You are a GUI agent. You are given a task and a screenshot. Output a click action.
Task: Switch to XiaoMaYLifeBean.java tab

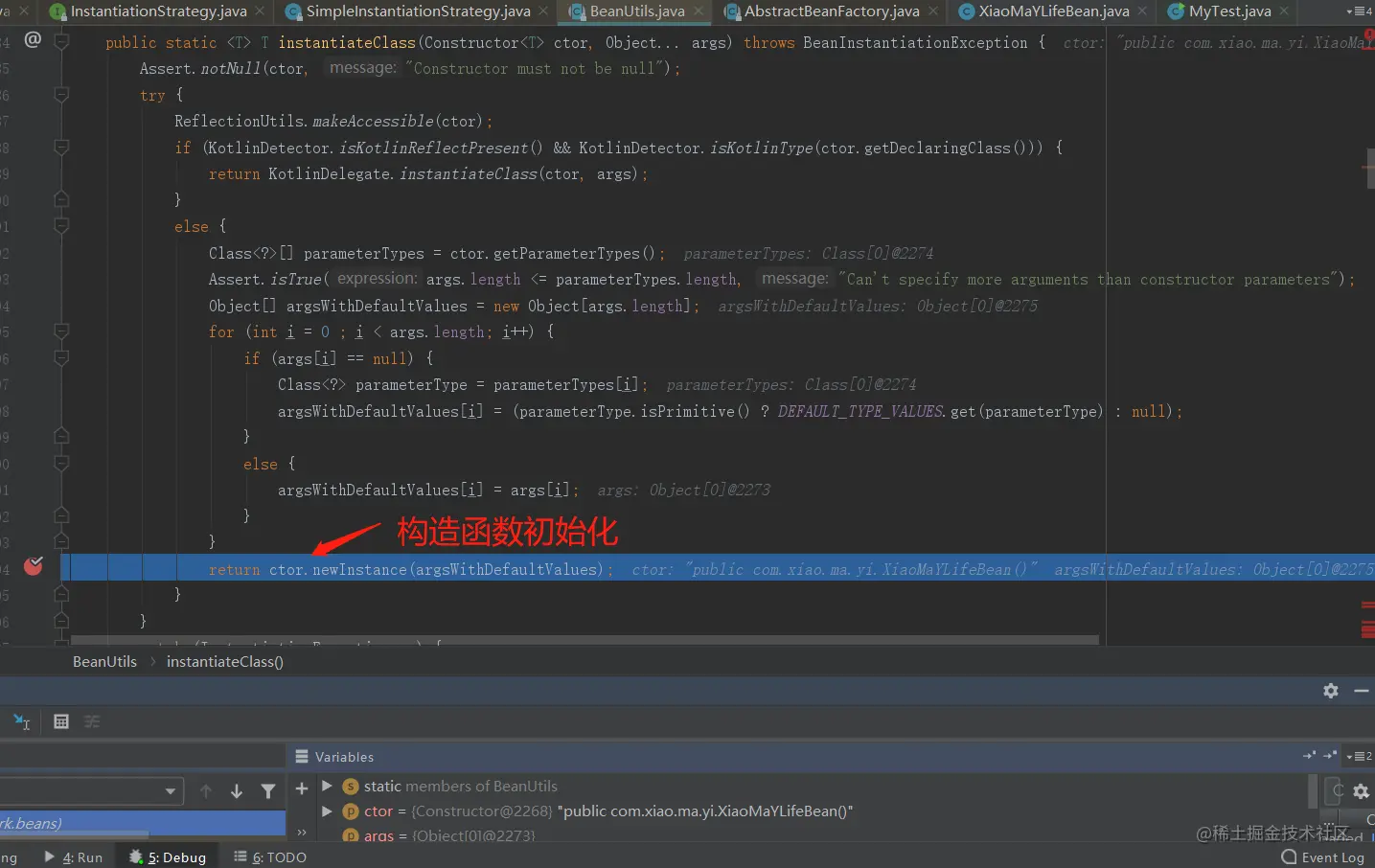point(1054,11)
